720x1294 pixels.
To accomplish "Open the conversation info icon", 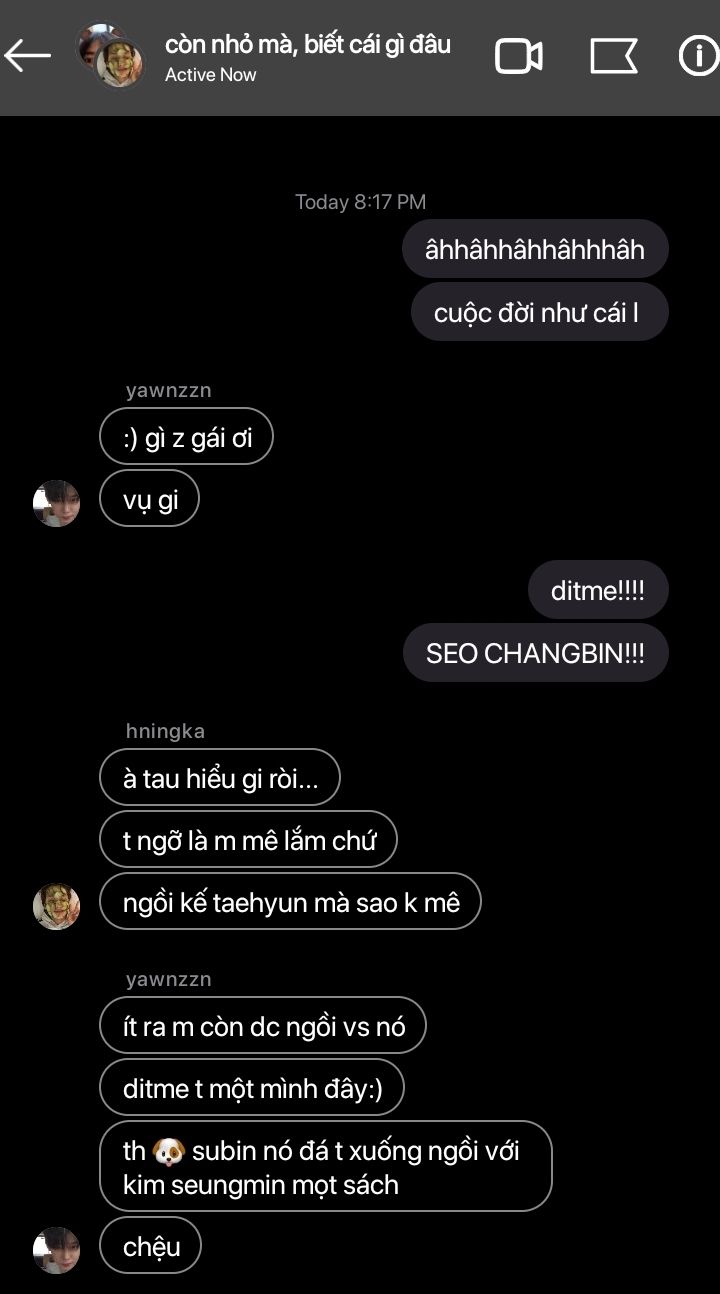I will tap(698, 56).
